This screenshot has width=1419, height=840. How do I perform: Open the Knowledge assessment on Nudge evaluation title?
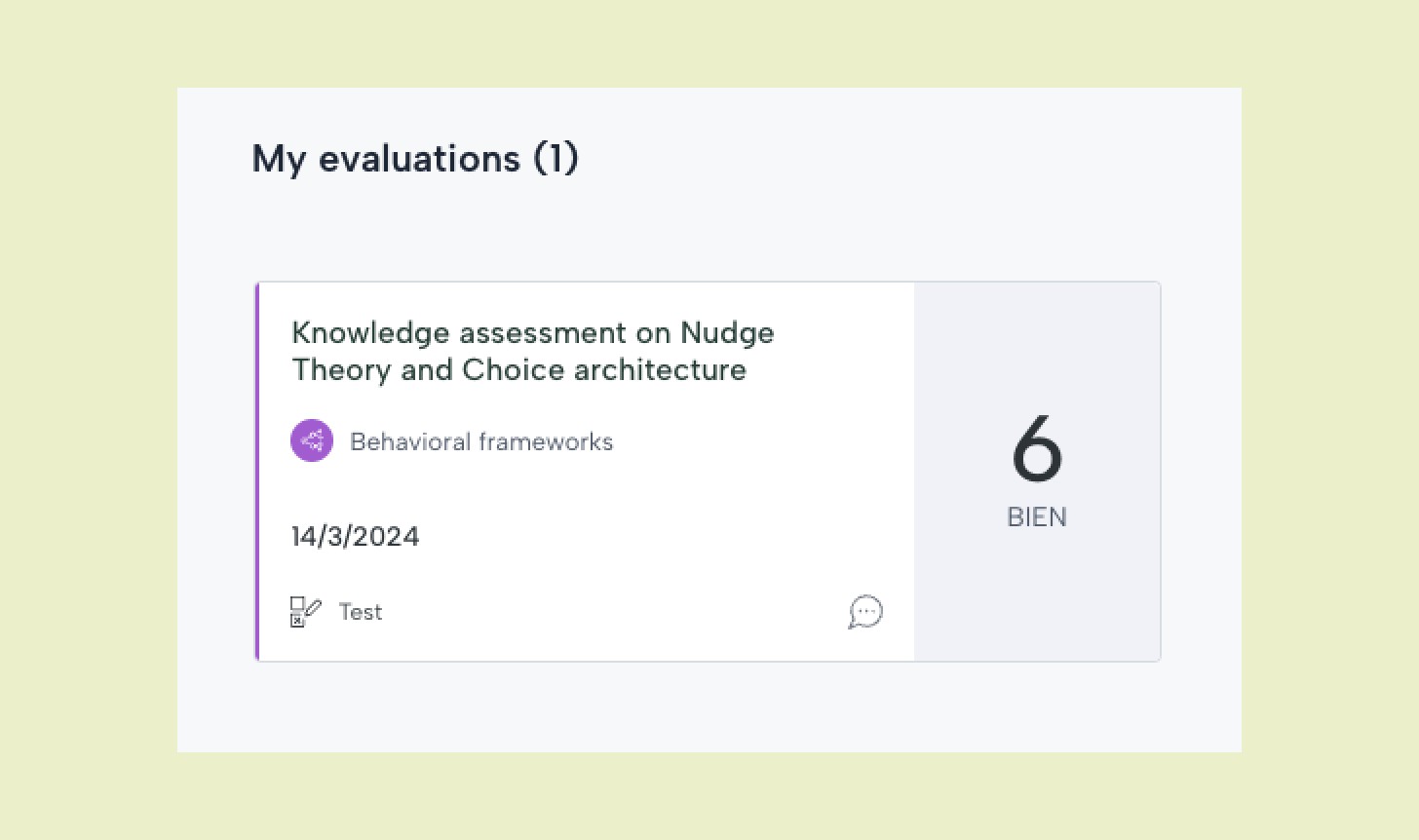point(533,332)
